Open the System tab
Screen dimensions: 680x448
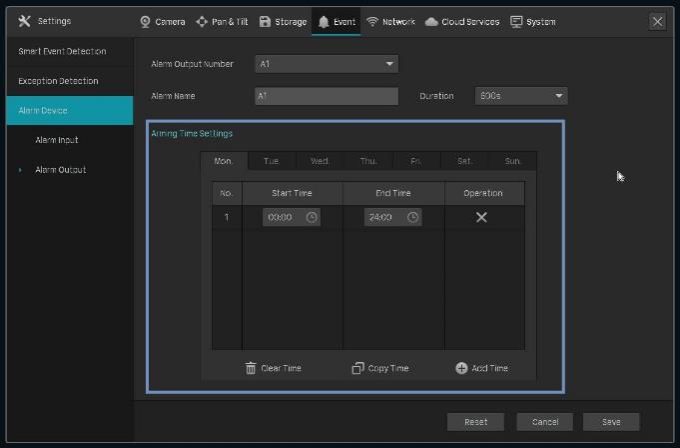[533, 21]
